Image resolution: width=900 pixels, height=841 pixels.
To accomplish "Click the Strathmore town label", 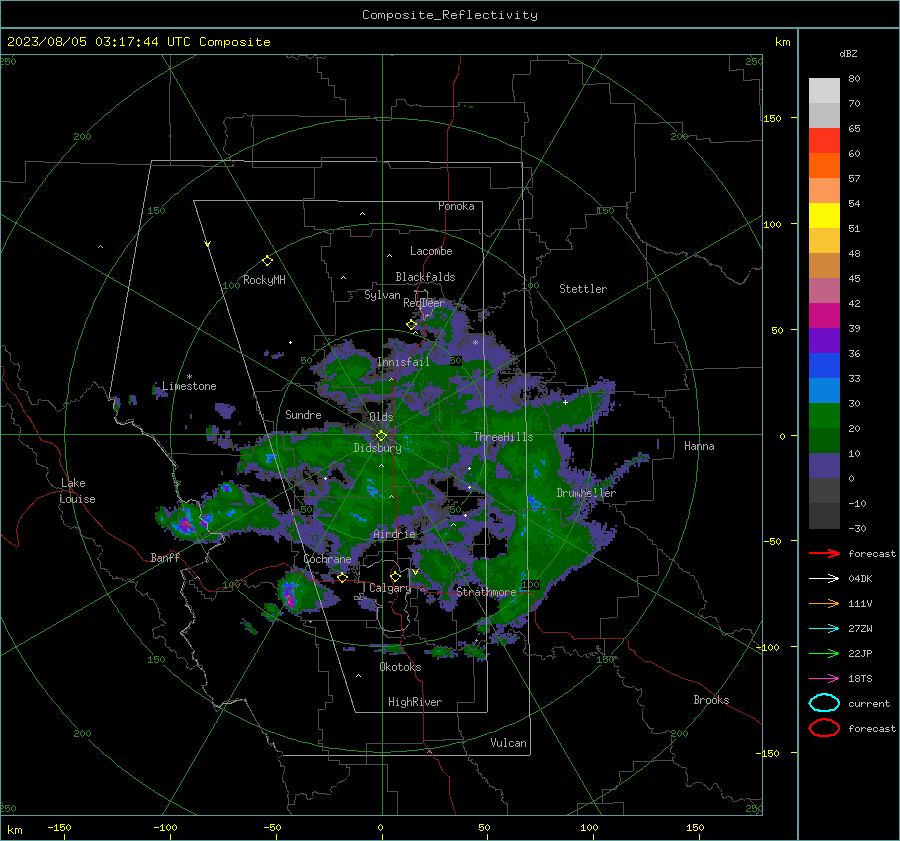I will pyautogui.click(x=486, y=592).
